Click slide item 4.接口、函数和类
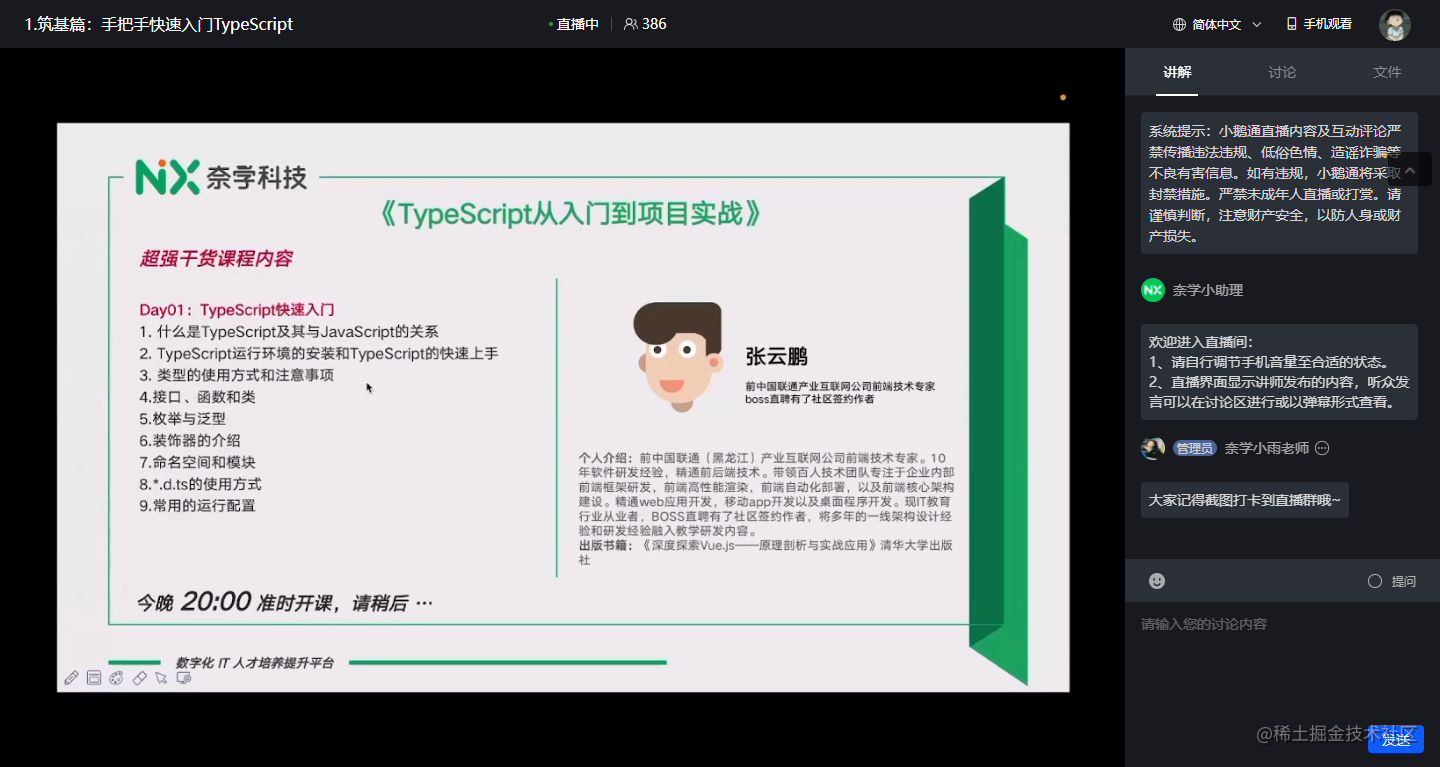Screen dimensions: 1440x767 [197, 397]
